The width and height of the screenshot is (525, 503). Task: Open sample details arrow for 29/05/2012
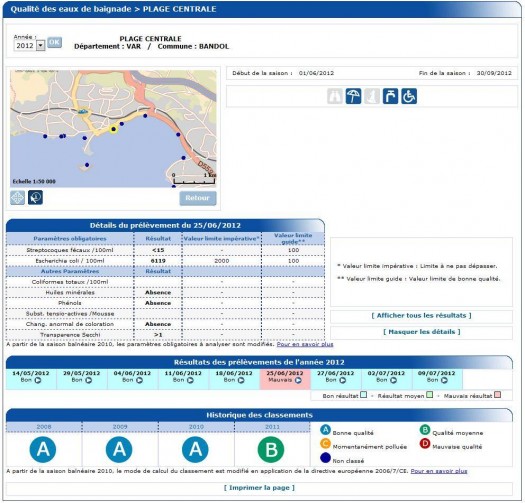pyautogui.click(x=88, y=380)
